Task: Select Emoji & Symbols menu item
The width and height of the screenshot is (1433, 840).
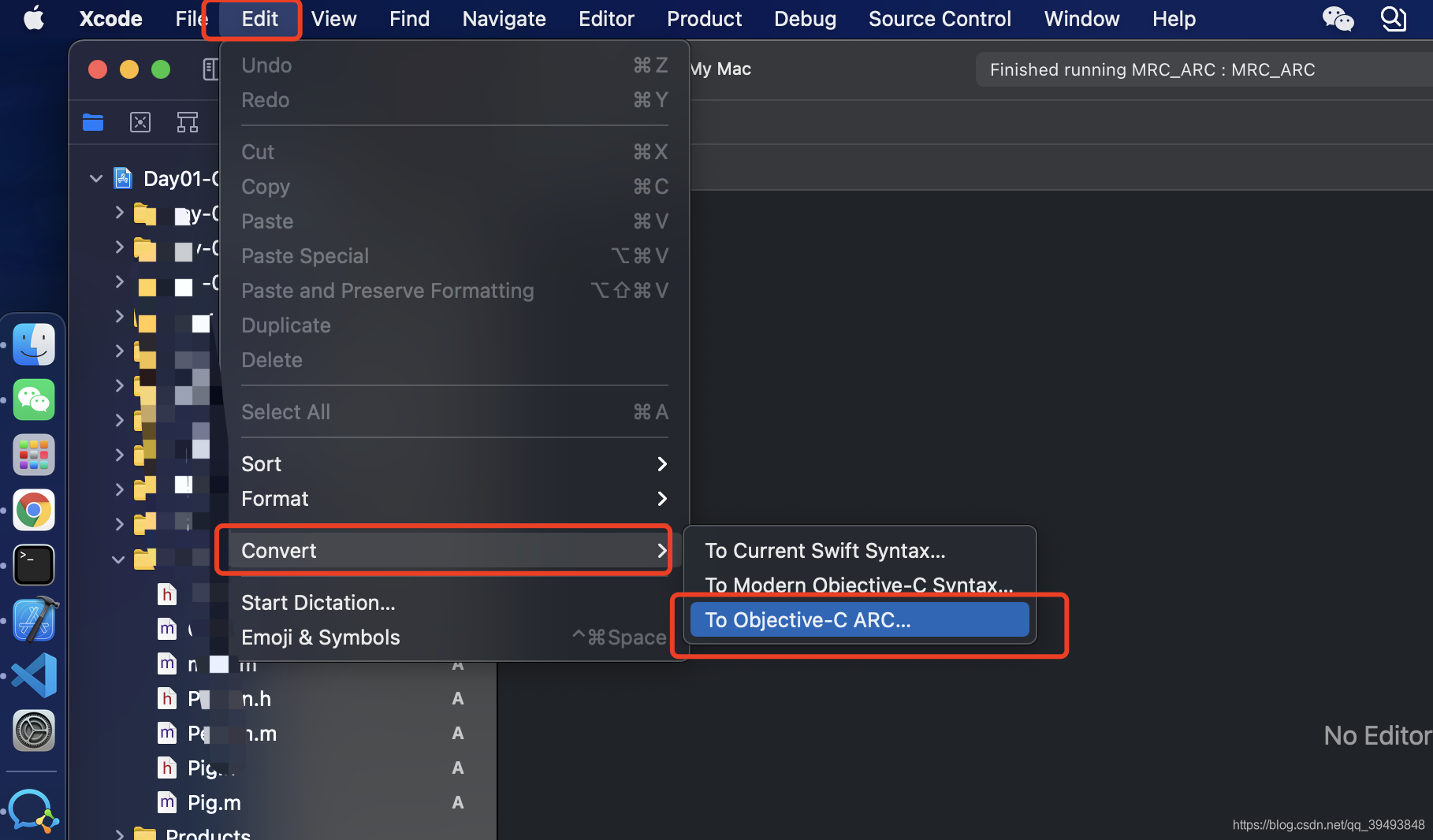Action: [455, 637]
